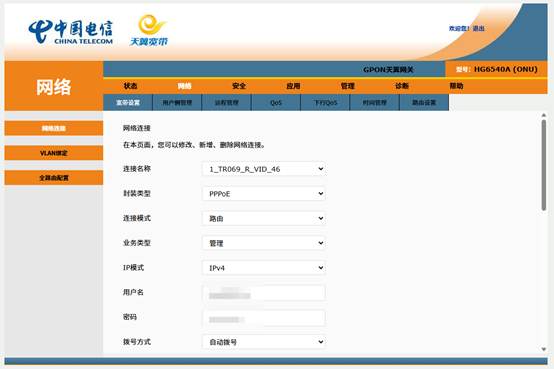Open the 管理 main menu
Screen dimensions: 554x369
coord(348,86)
